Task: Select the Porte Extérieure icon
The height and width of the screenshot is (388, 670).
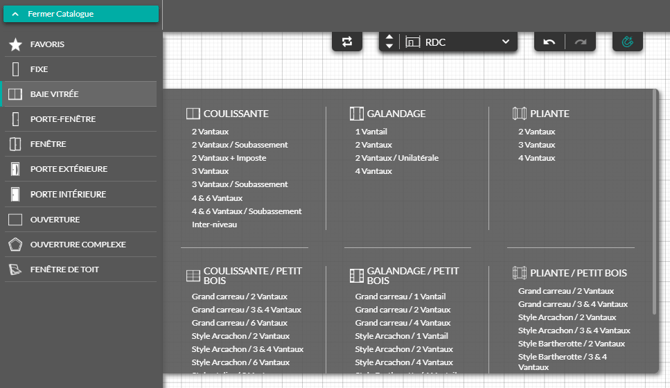Action: 15,169
